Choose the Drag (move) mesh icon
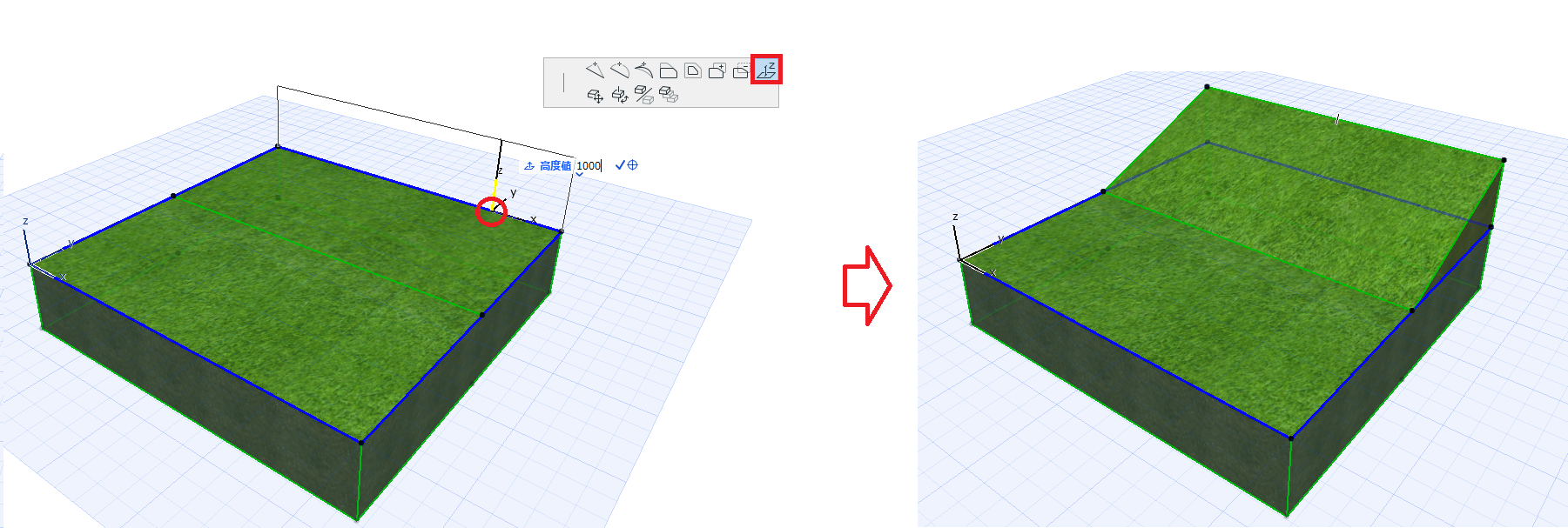This screenshot has height=528, width=1568. pyautogui.click(x=596, y=96)
